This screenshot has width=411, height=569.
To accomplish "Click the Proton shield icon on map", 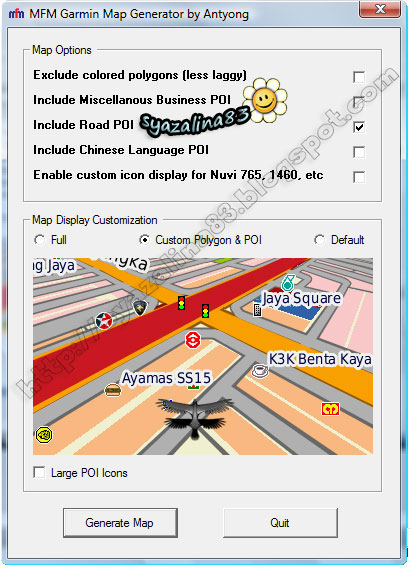I will click(x=140, y=308).
